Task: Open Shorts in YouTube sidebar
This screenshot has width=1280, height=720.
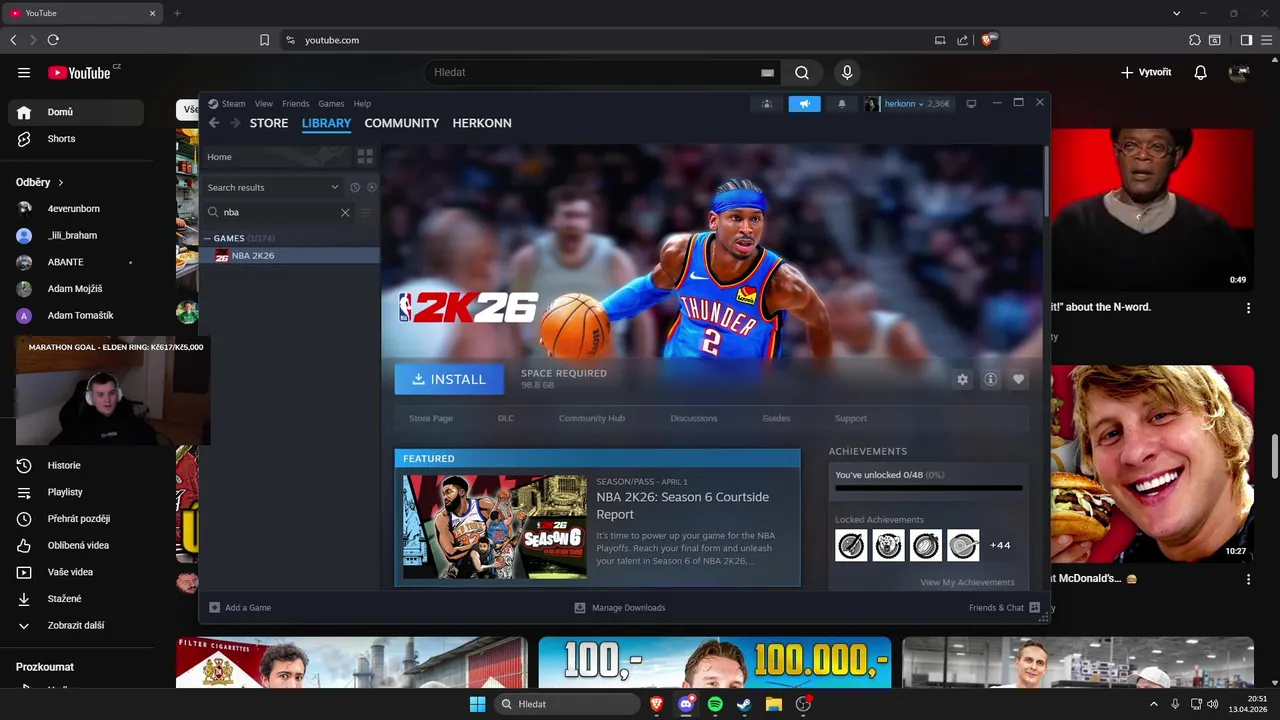Action: click(75, 139)
